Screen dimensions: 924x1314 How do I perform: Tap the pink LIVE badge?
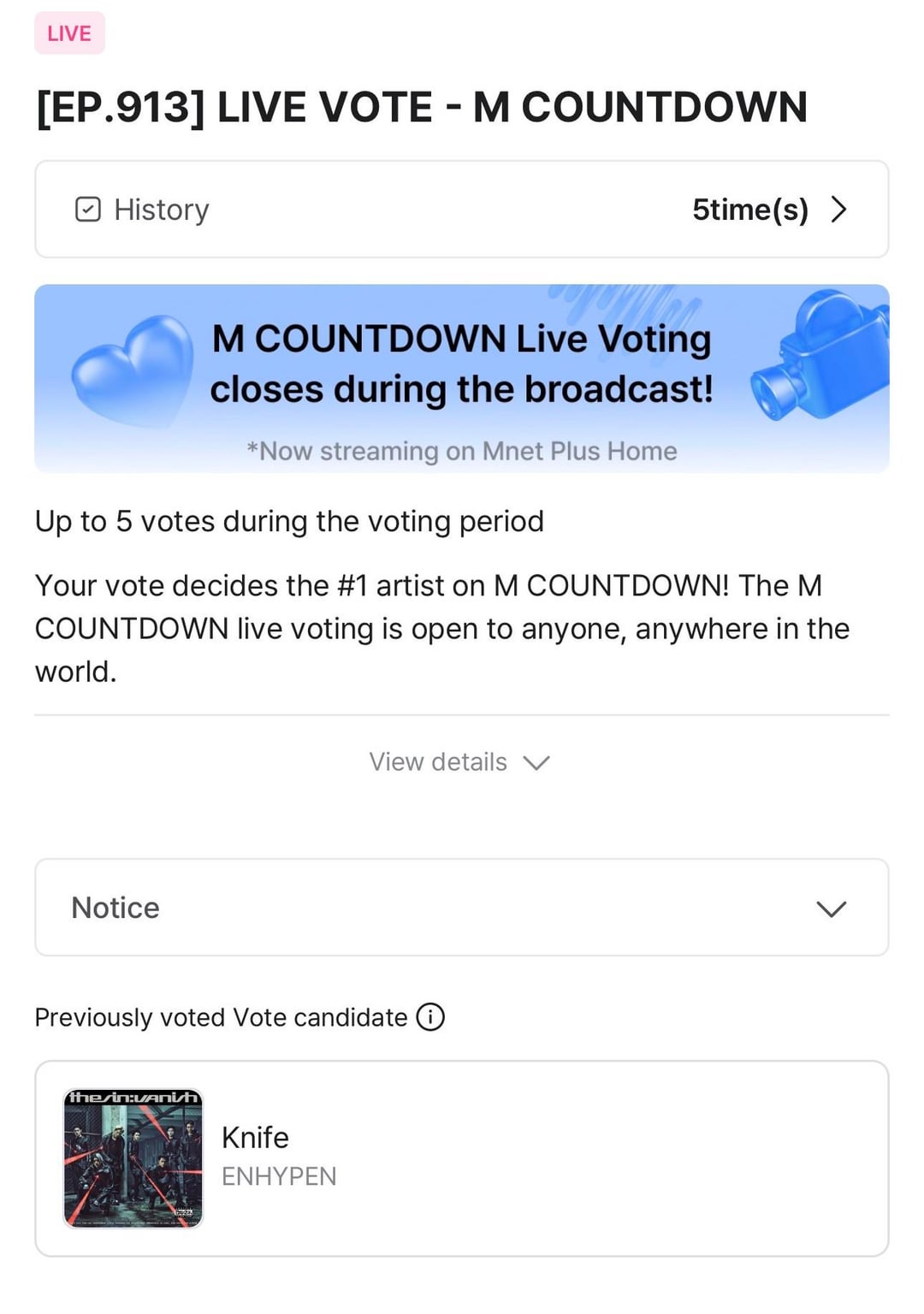(69, 33)
